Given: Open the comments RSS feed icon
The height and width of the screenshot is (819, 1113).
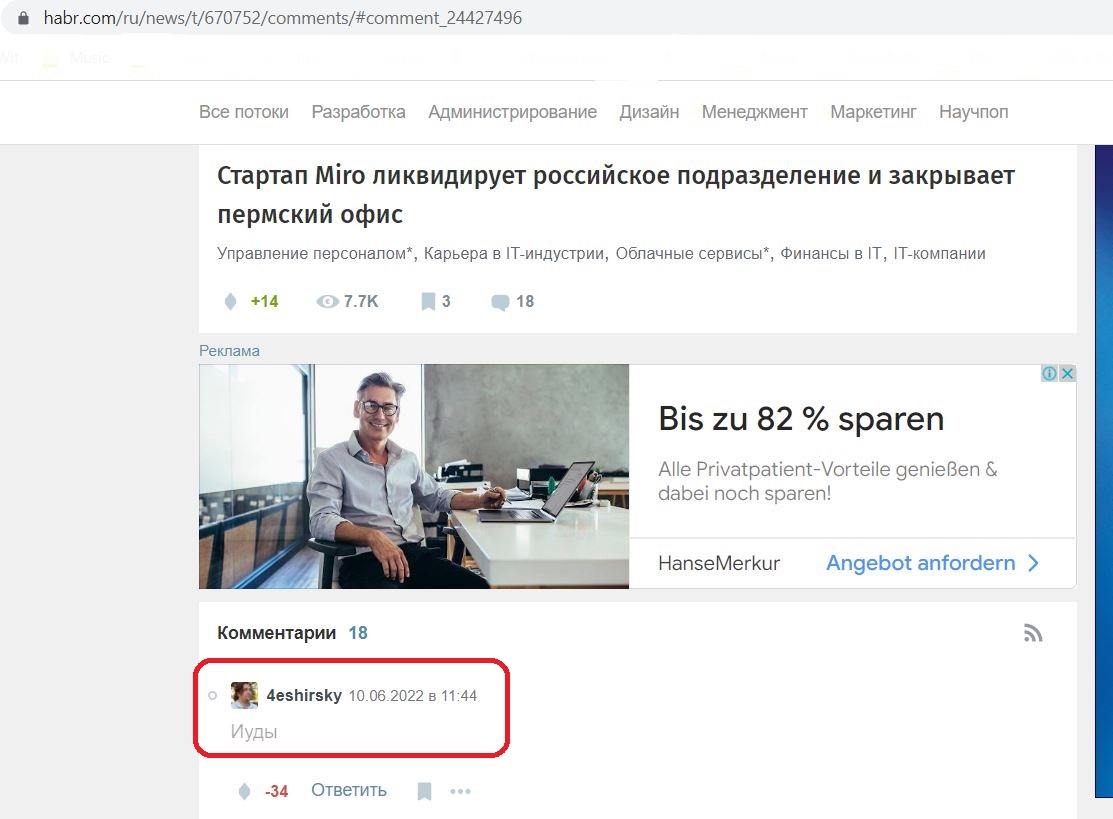Looking at the screenshot, I should 1033,633.
